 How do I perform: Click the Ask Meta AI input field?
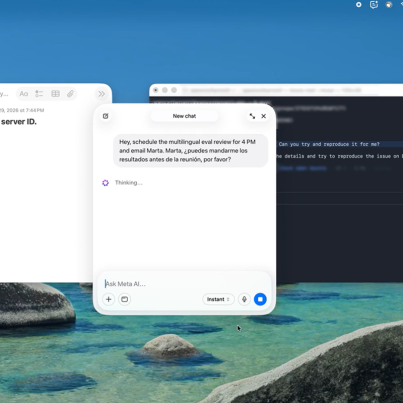pyautogui.click(x=185, y=284)
